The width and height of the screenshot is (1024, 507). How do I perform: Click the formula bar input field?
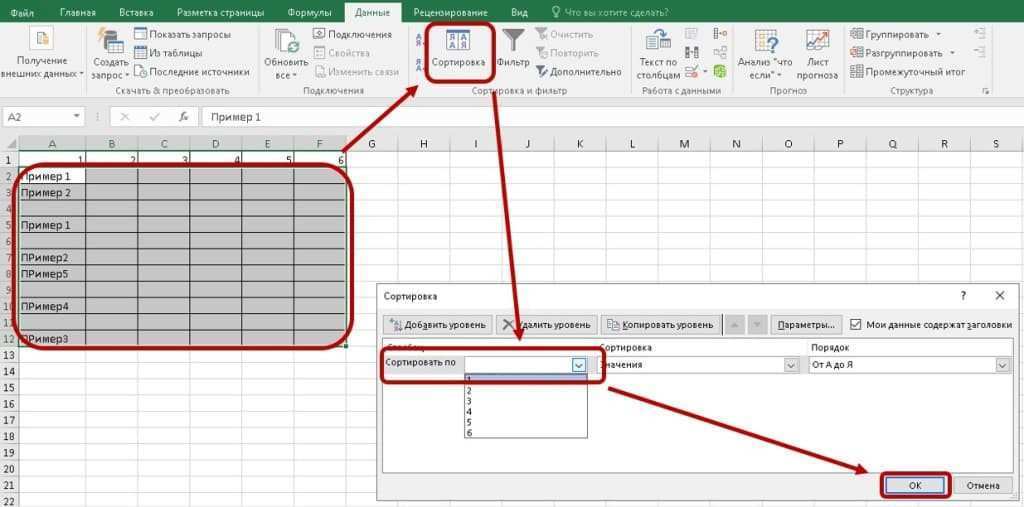(600, 117)
